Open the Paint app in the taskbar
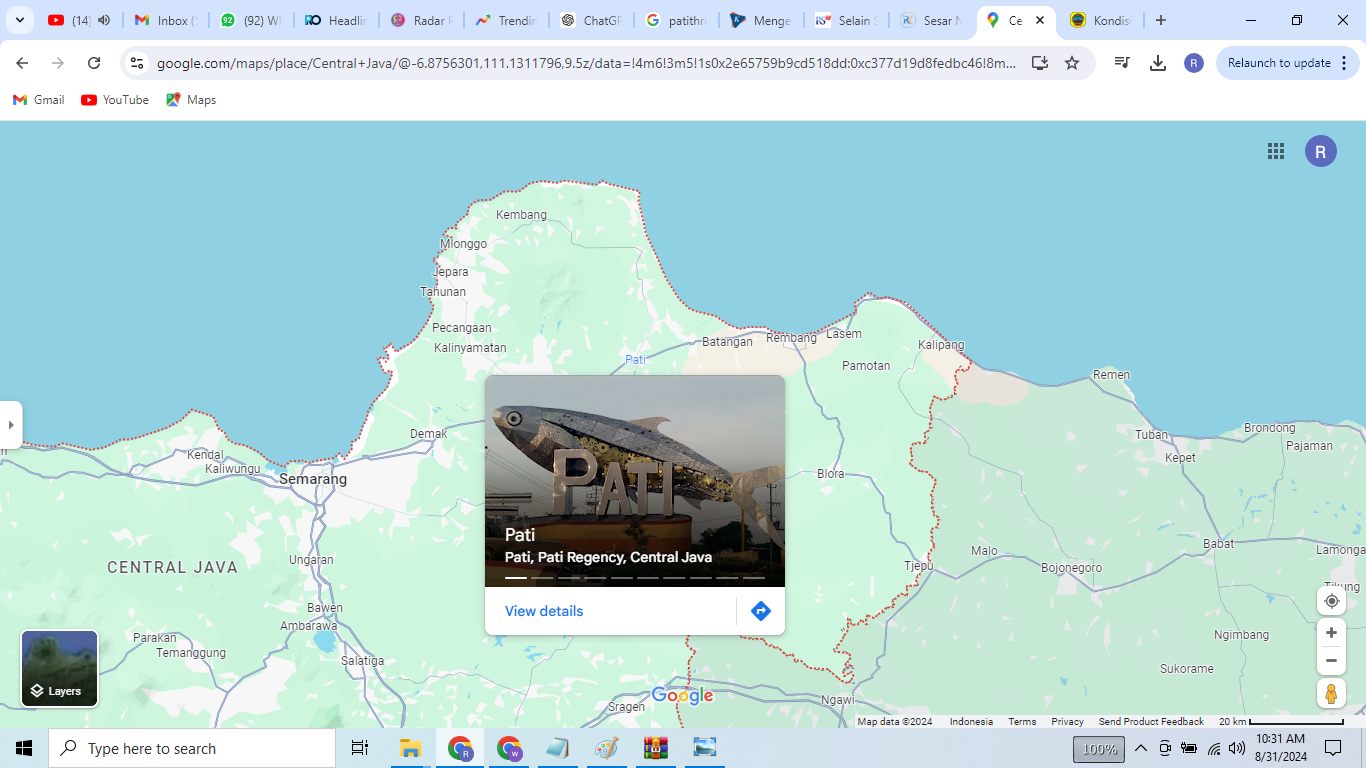The width and height of the screenshot is (1366, 768). 607,748
